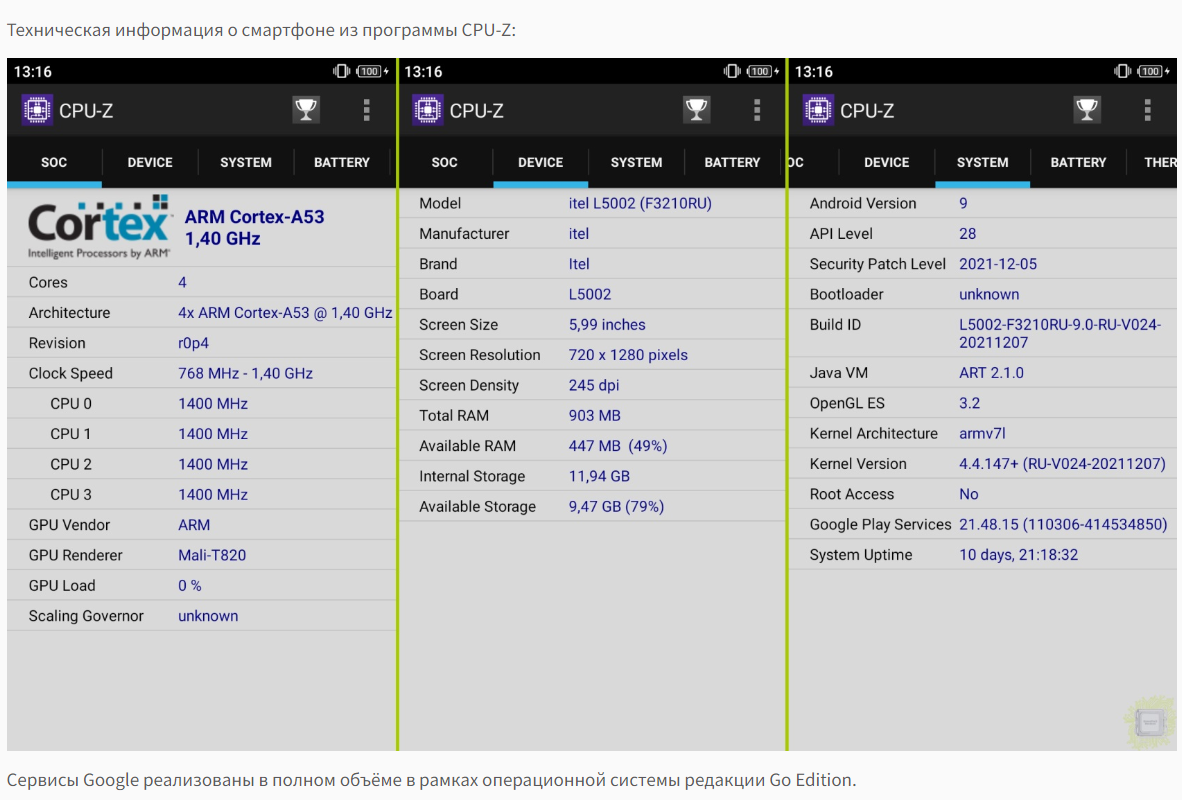Select Architecture value 4x ARM Cortex-A53
The height and width of the screenshot is (800, 1182).
coord(285,313)
